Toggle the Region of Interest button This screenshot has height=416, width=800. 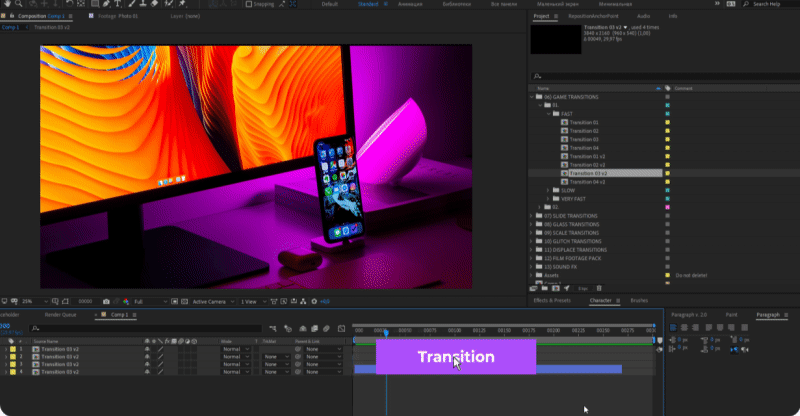click(x=174, y=302)
